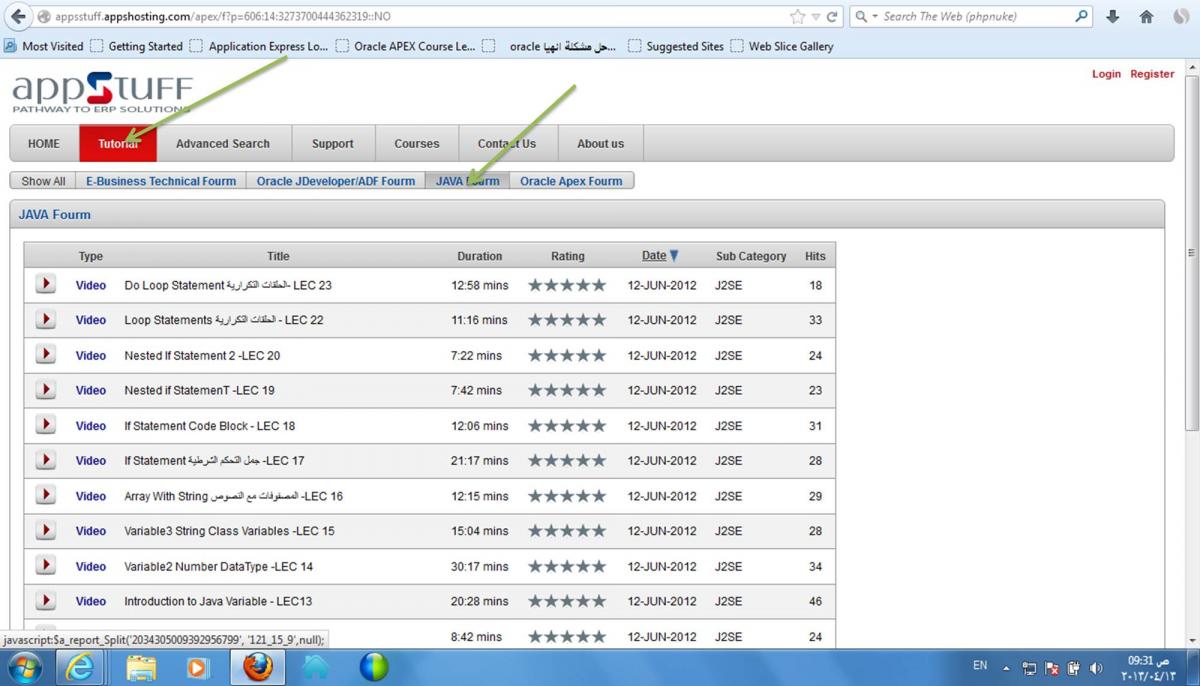Open Internet Explorer from the taskbar
This screenshot has height=686, width=1200.
(79, 667)
